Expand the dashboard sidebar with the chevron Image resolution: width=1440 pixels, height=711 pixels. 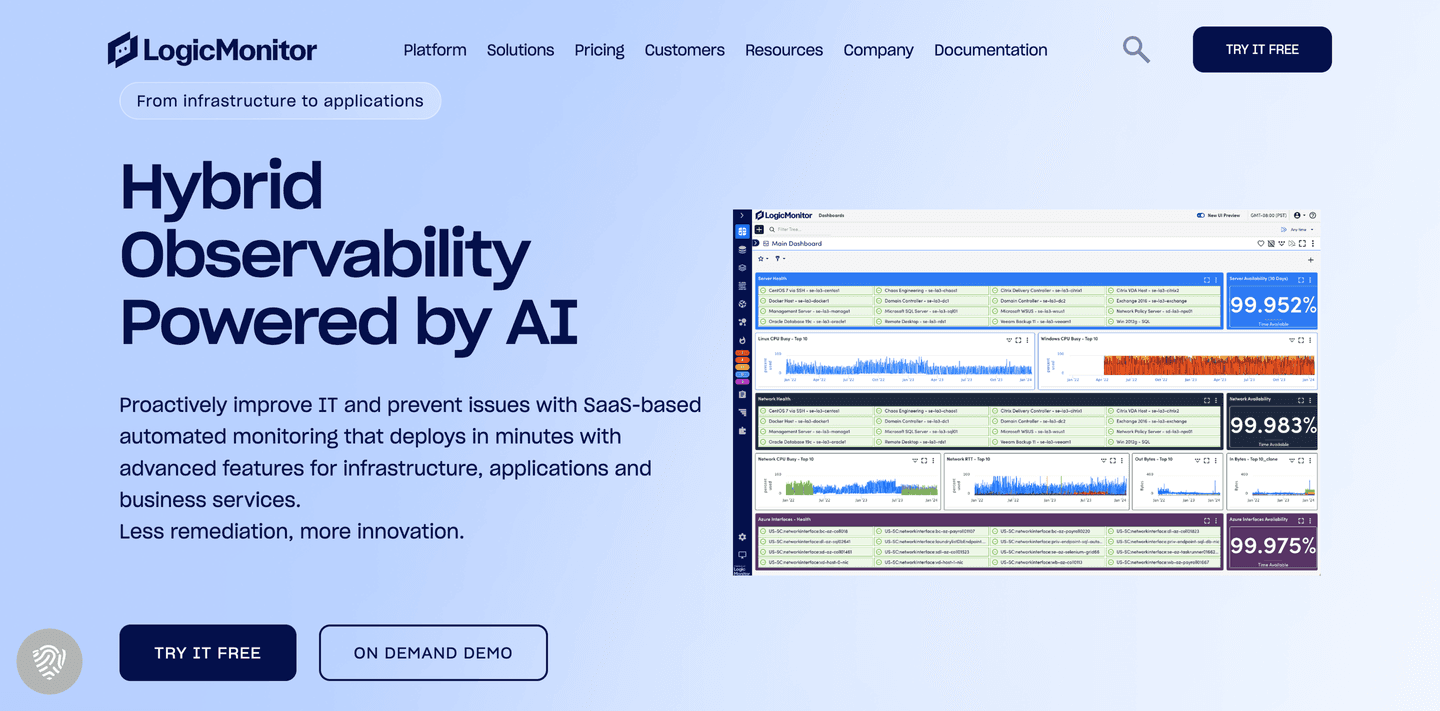[742, 215]
